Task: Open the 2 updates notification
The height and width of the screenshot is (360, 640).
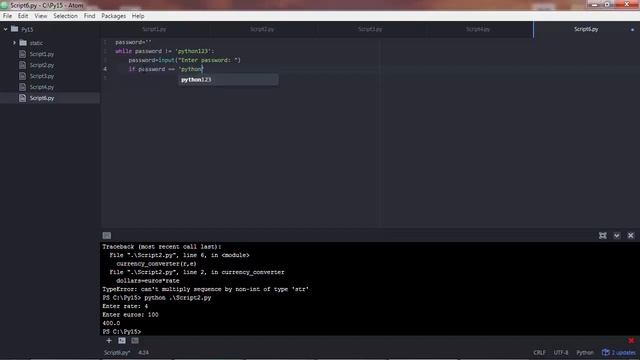Action: 619,352
